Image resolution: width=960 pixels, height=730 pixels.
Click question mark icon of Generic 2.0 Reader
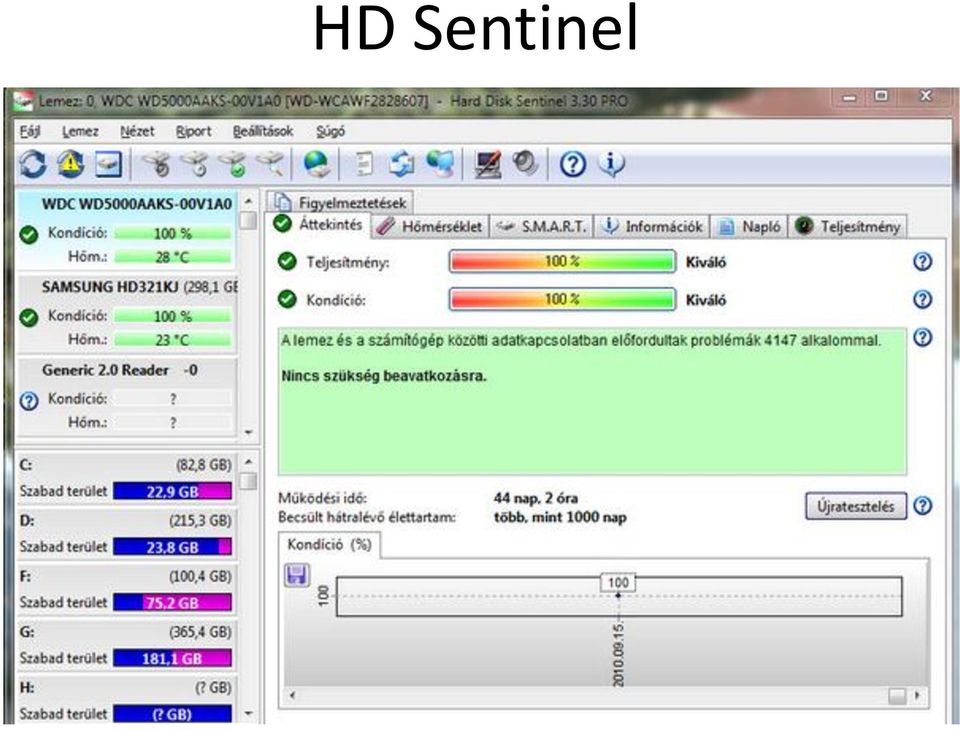[x=29, y=401]
